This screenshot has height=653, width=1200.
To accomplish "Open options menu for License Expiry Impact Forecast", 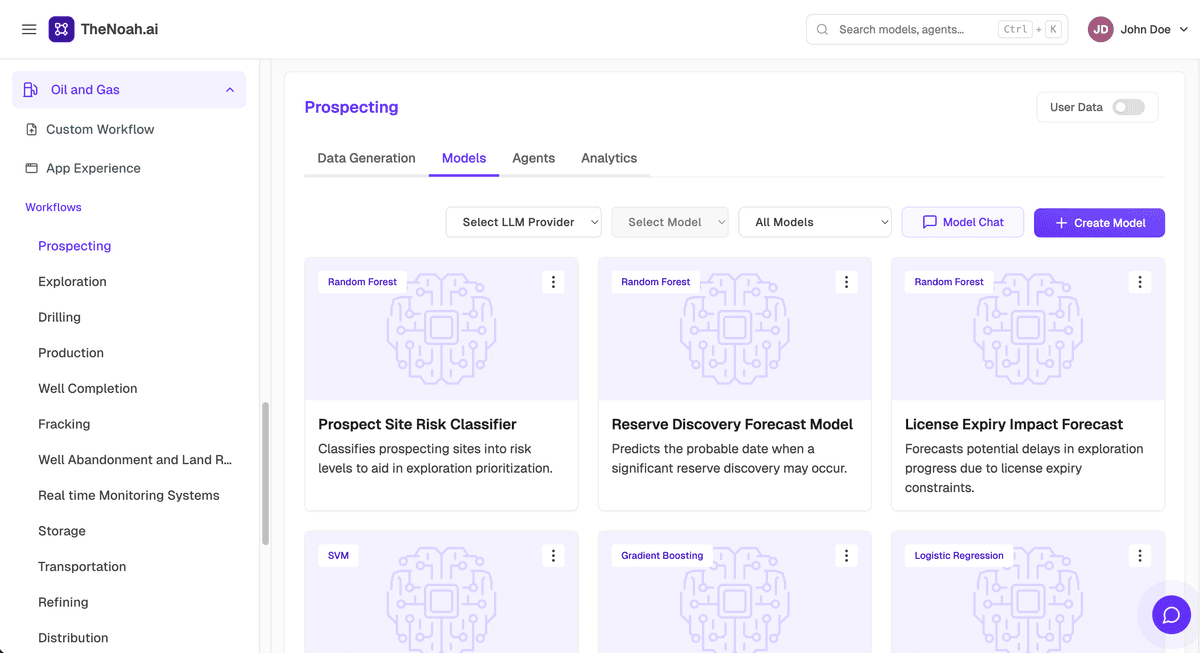I will (x=1140, y=282).
